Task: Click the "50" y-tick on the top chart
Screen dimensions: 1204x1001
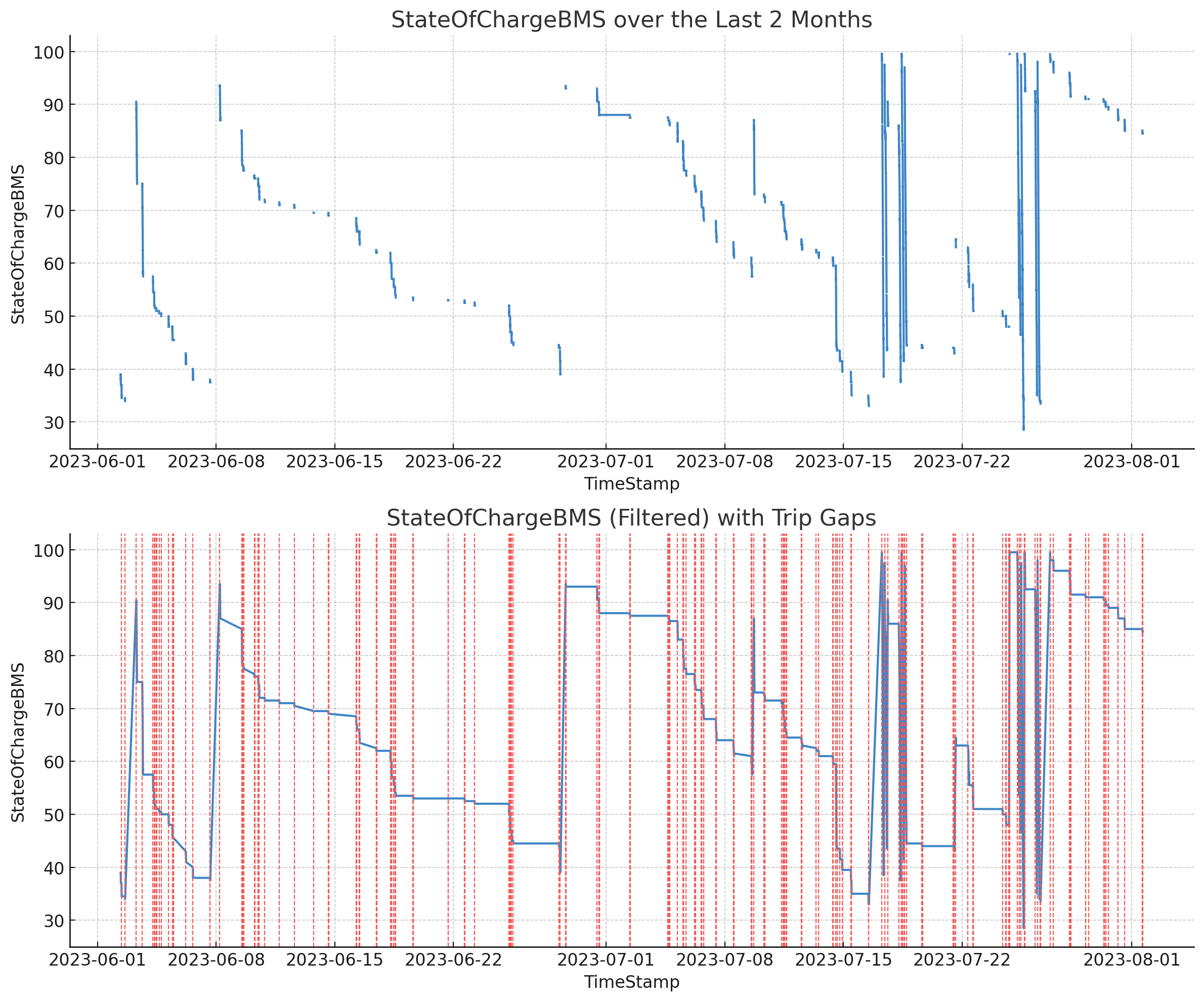Action: tap(54, 317)
